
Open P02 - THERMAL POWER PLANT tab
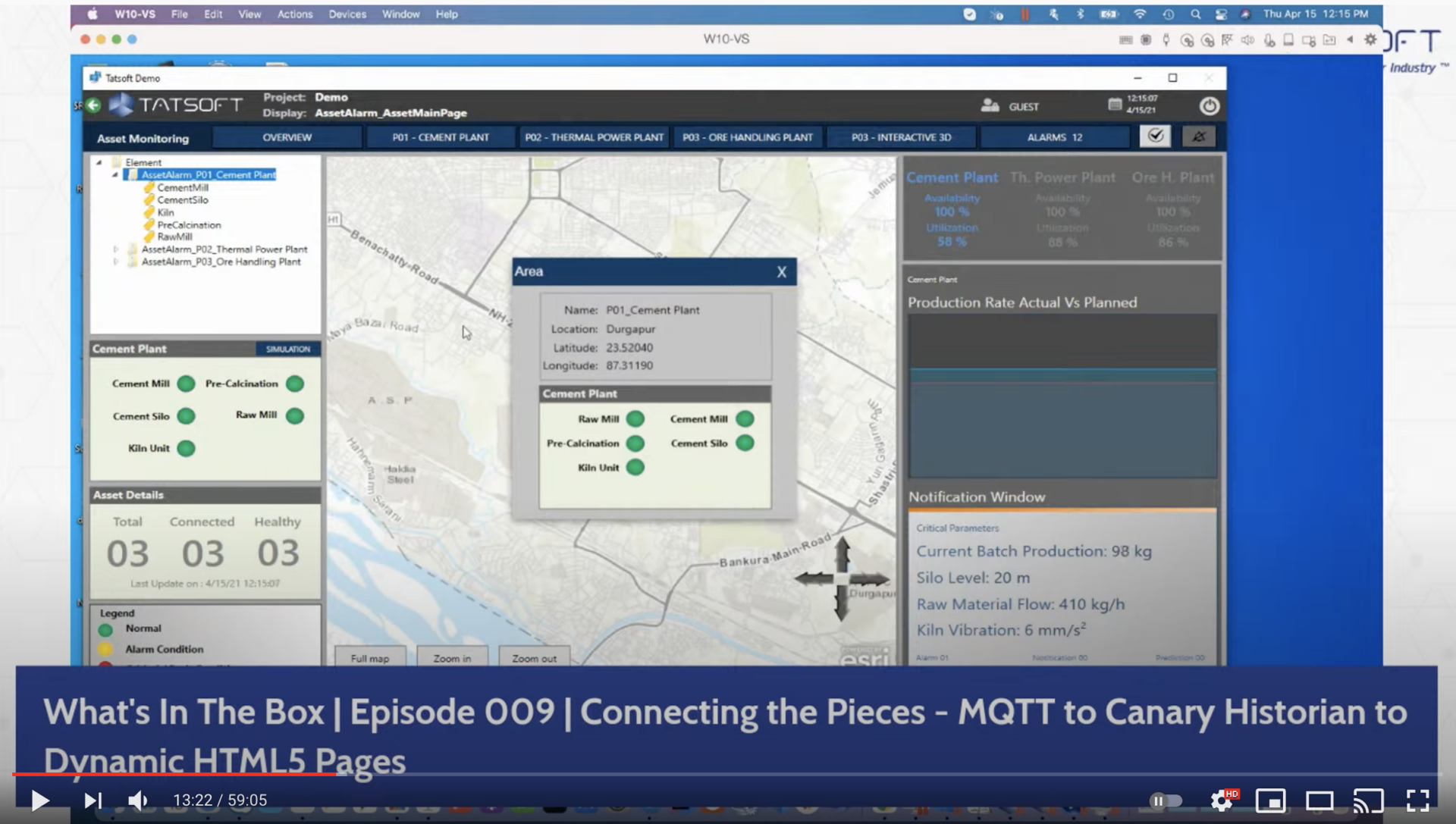point(594,137)
